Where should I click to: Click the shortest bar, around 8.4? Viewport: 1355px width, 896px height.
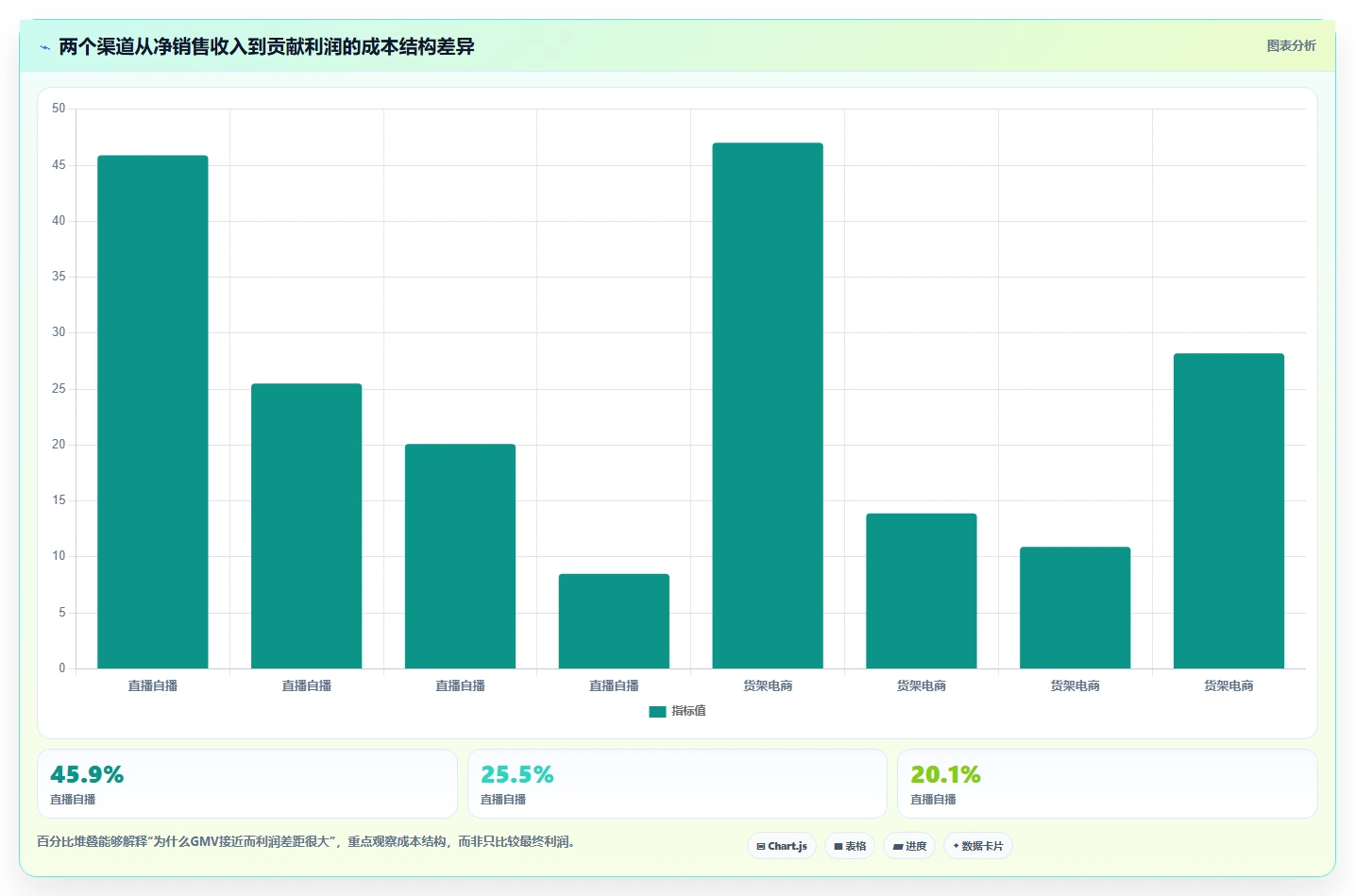614,621
